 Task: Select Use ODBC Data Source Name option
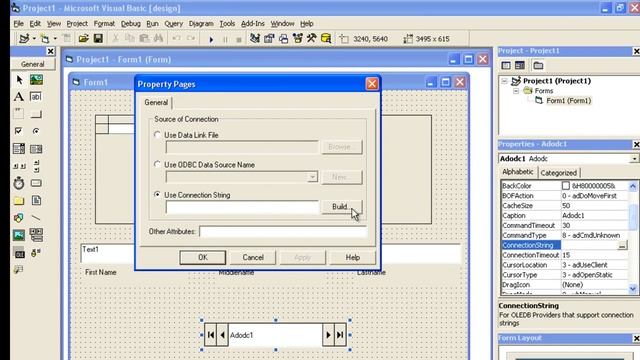pos(157,164)
